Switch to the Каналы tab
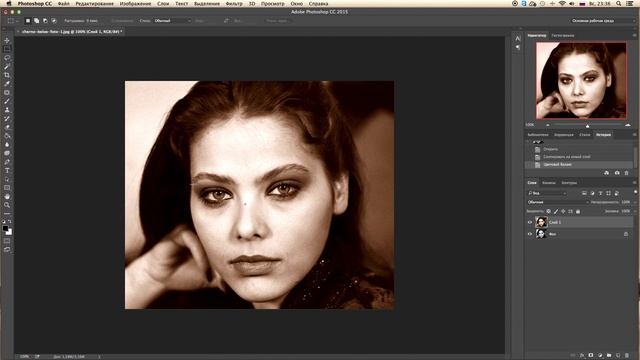Screen dimensions: 640x360 click(549, 183)
